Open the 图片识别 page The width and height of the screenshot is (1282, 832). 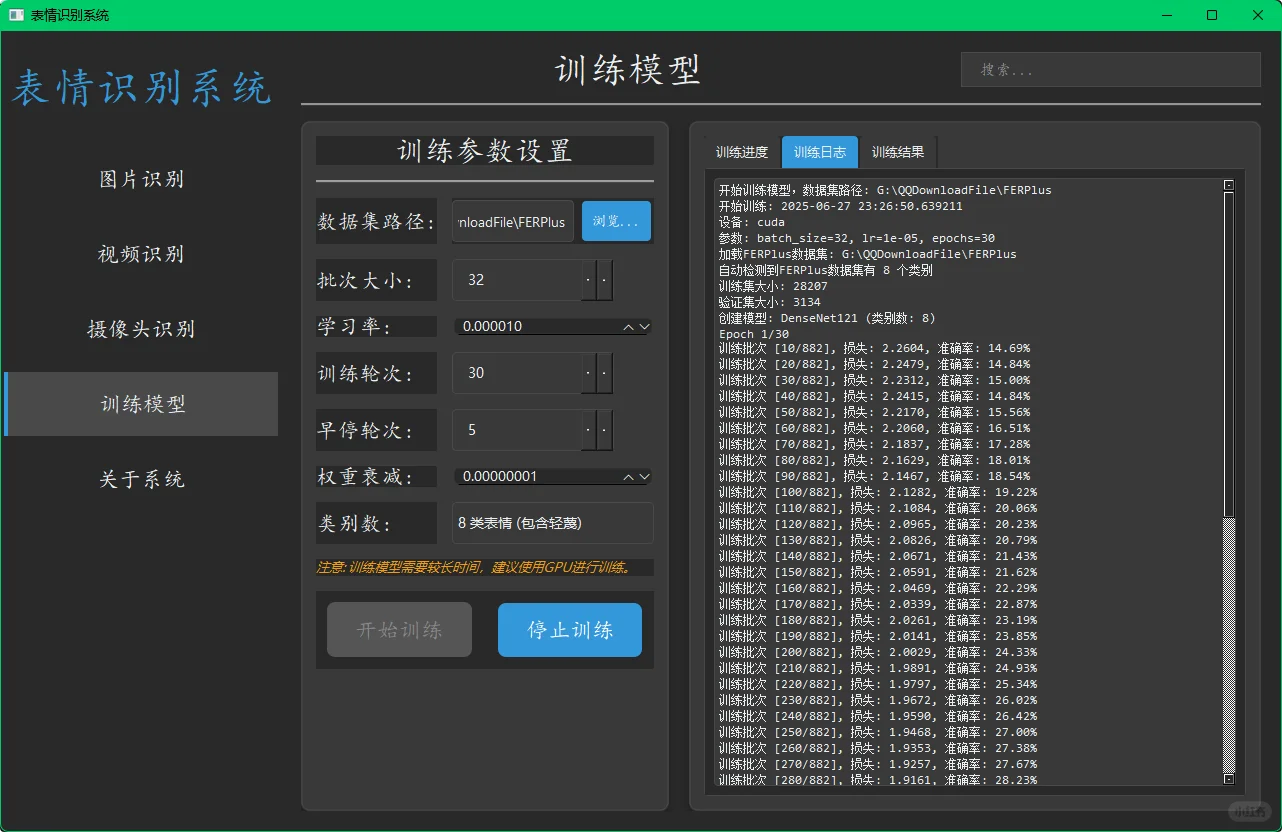click(141, 179)
